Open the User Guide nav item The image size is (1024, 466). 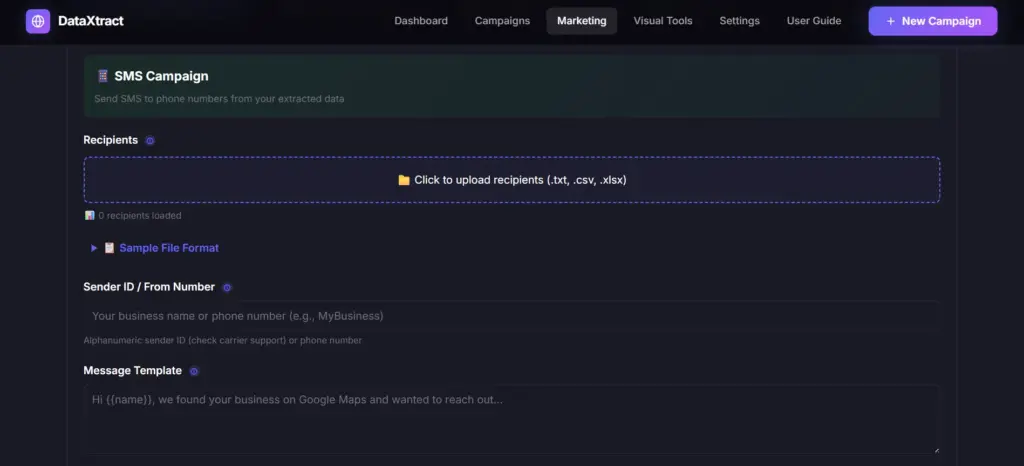(814, 21)
